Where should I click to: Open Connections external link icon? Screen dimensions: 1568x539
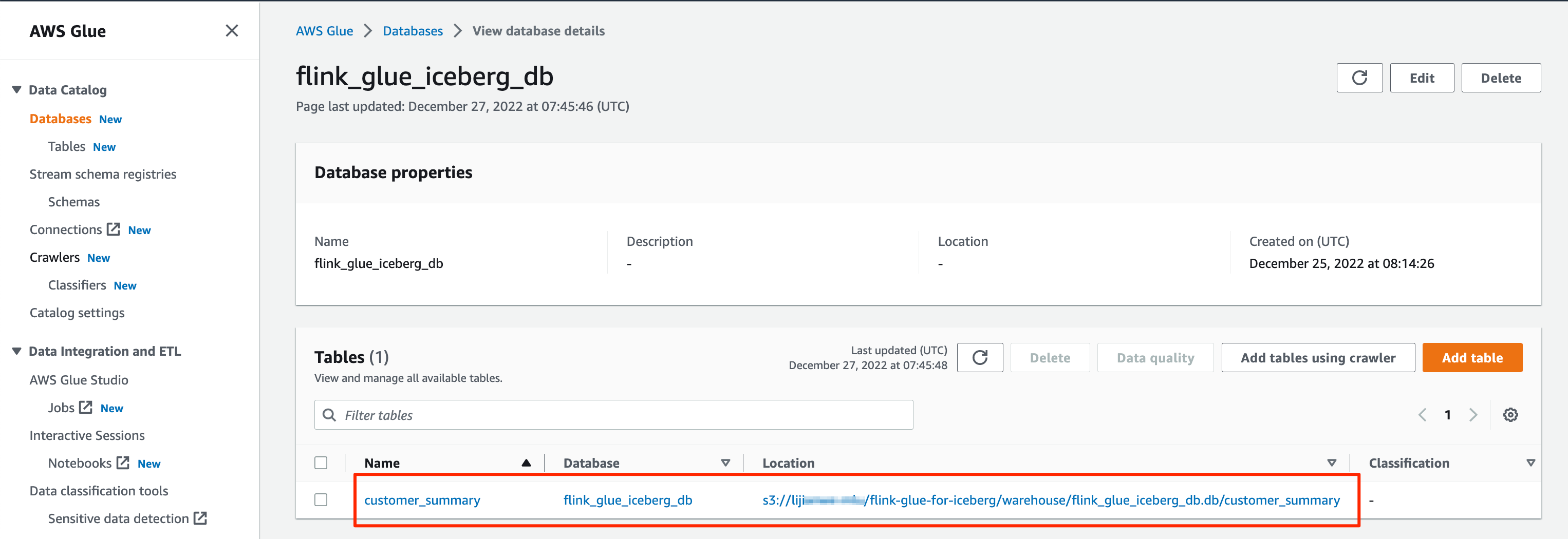[x=113, y=229]
